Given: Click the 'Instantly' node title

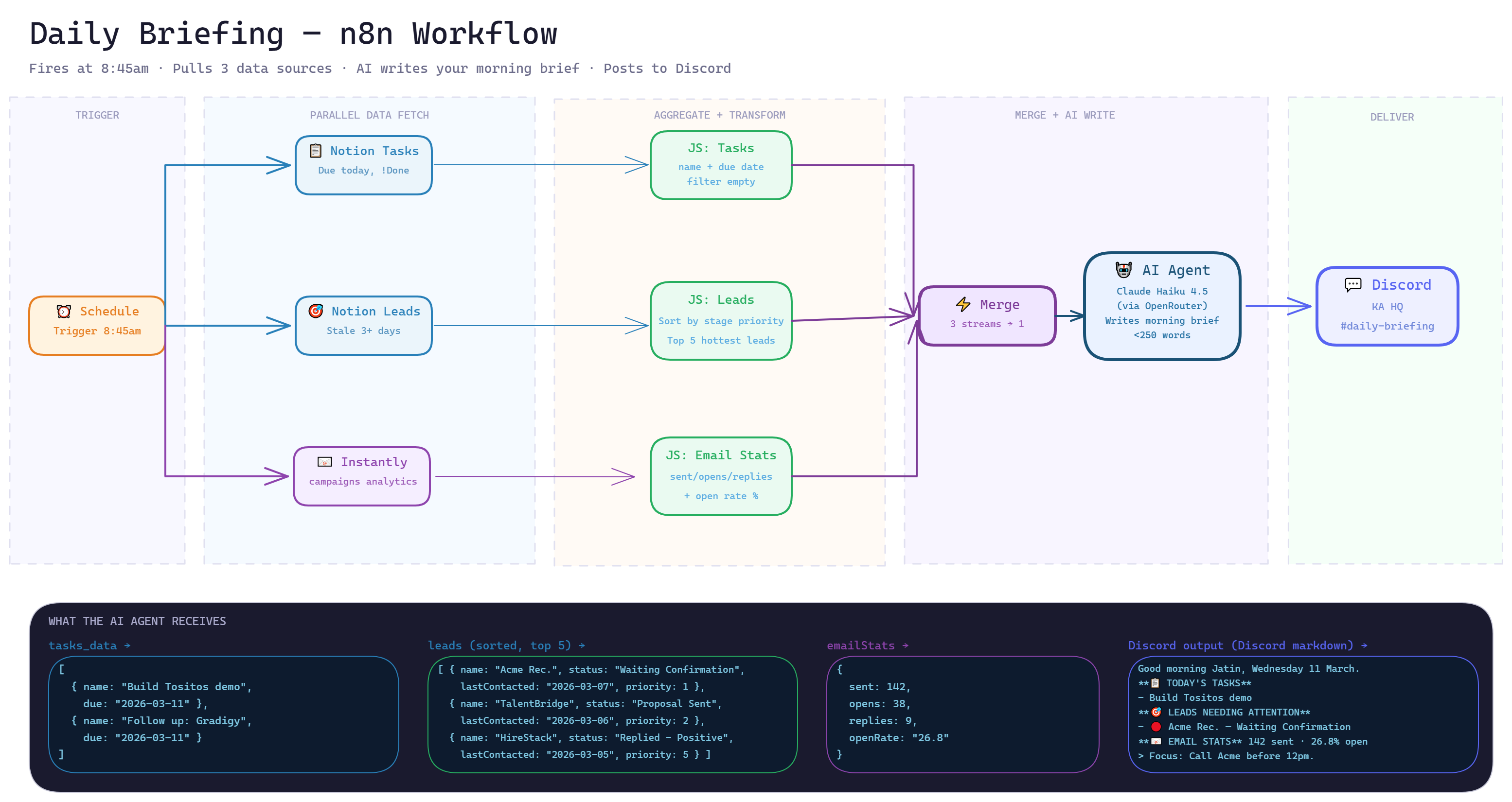Looking at the screenshot, I should pos(374,462).
